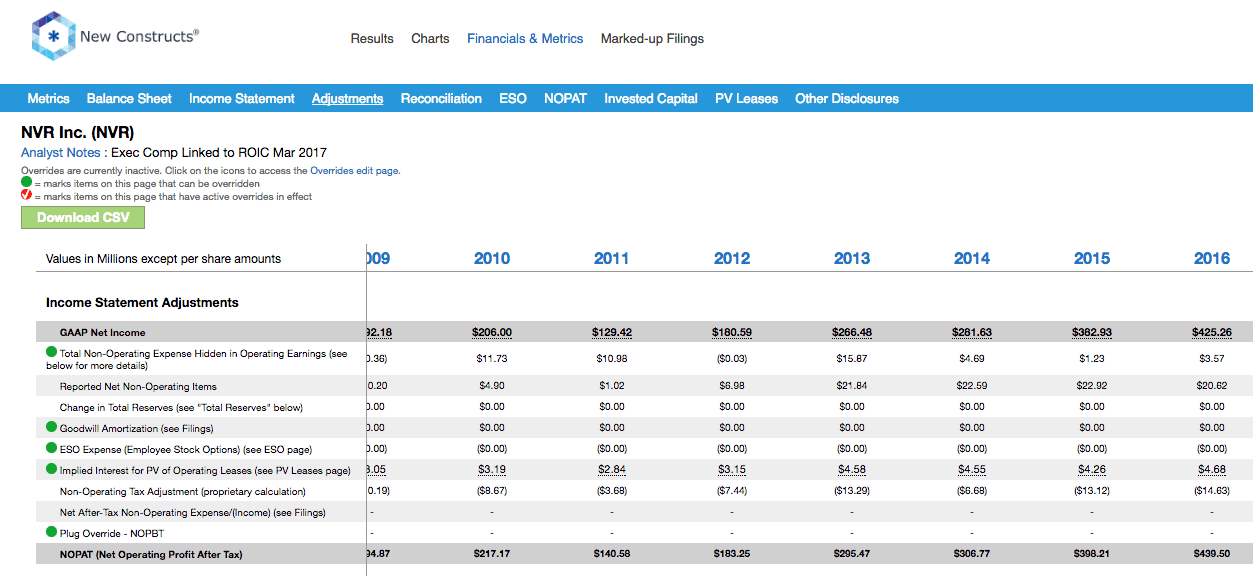Click the Reported Net Non-Operating Items label
Image resolution: width=1253 pixels, height=576 pixels.
pyautogui.click(x=138, y=386)
